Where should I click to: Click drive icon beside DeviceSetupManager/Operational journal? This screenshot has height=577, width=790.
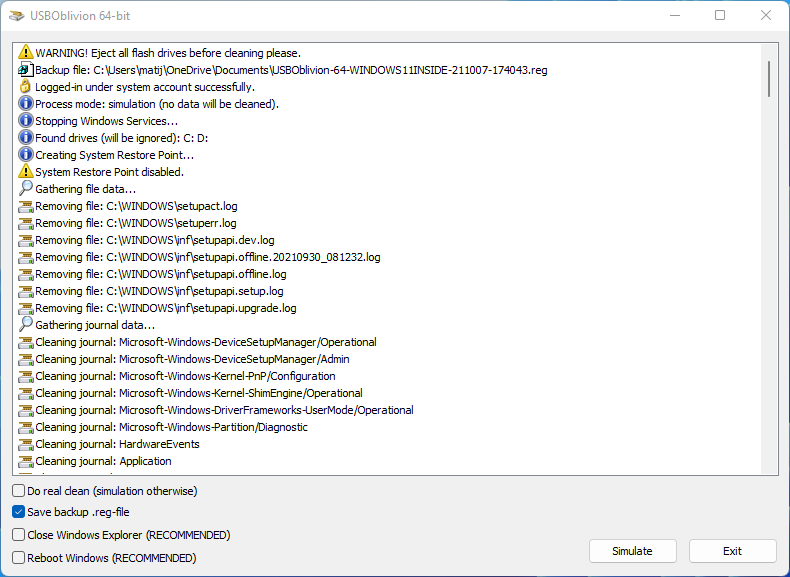pos(26,342)
